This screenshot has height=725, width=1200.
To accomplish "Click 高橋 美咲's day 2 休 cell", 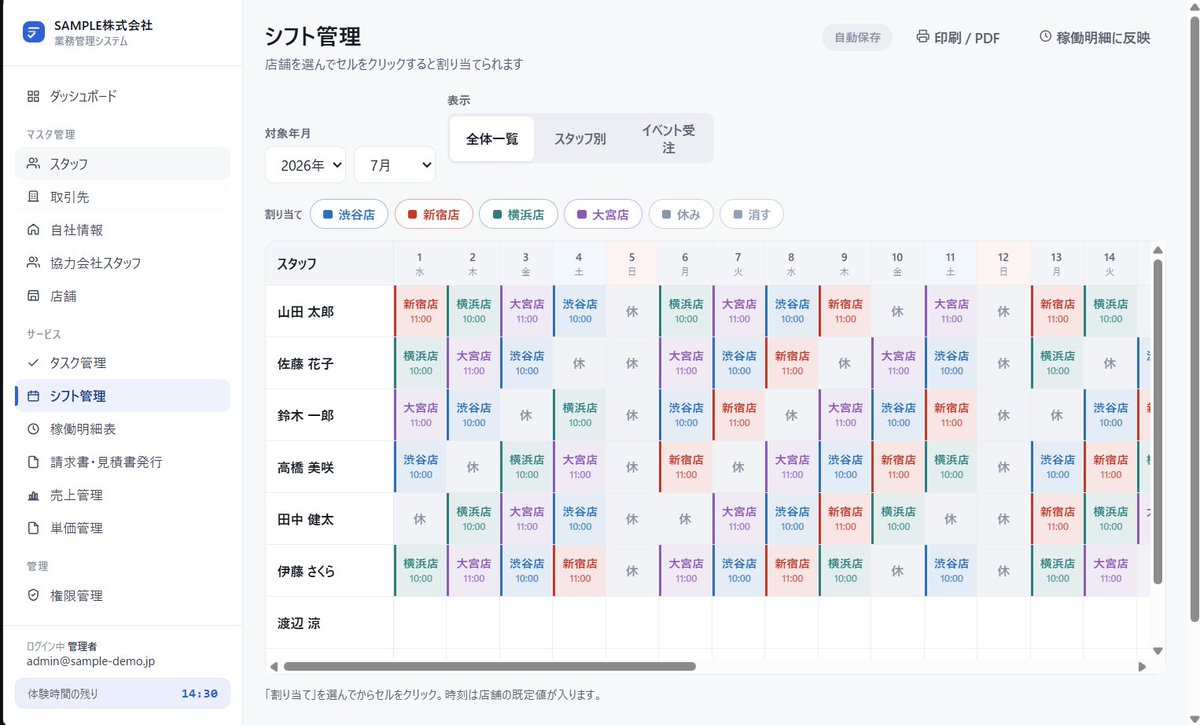I will coord(473,467).
